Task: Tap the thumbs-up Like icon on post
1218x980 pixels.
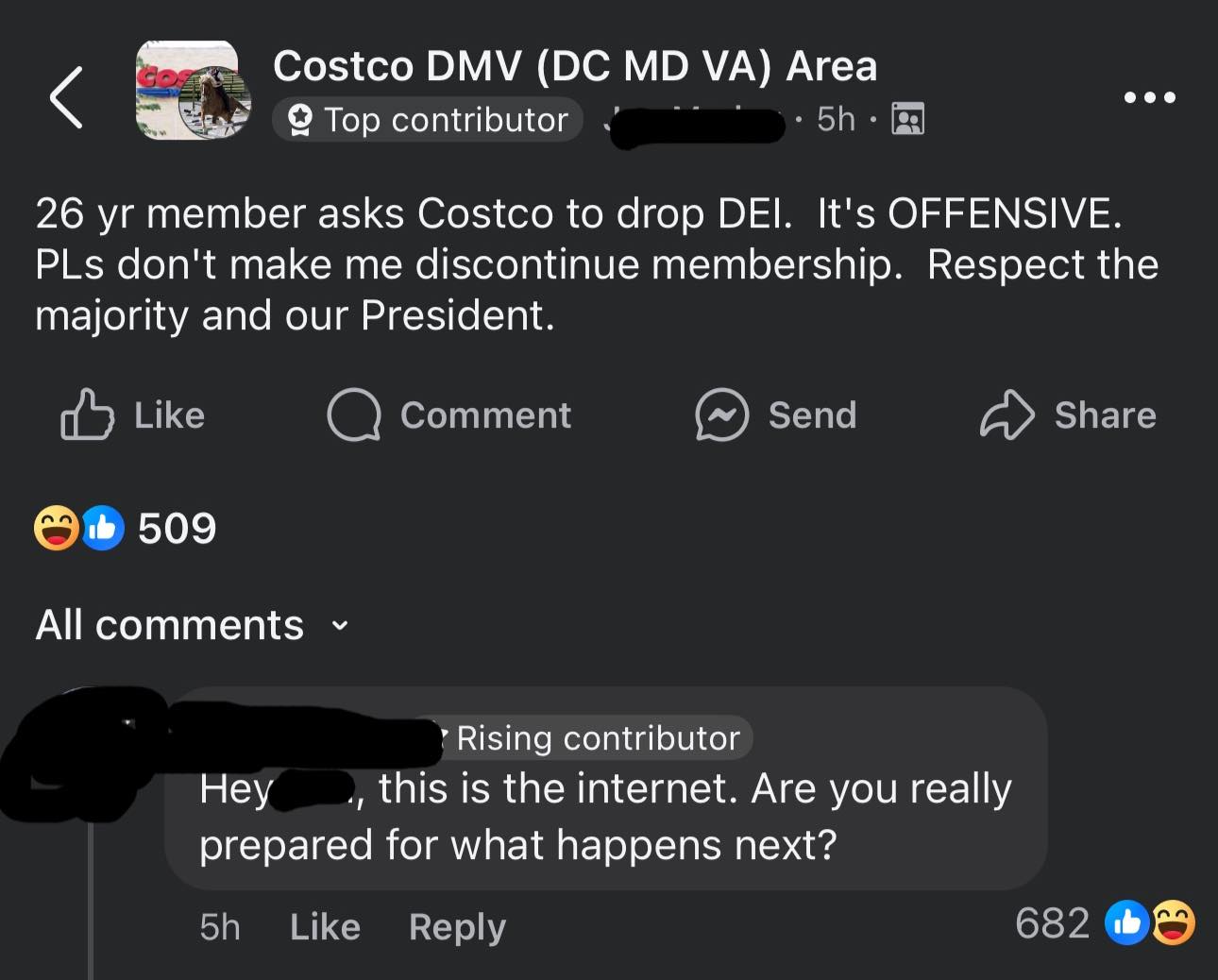Action: pos(87,415)
